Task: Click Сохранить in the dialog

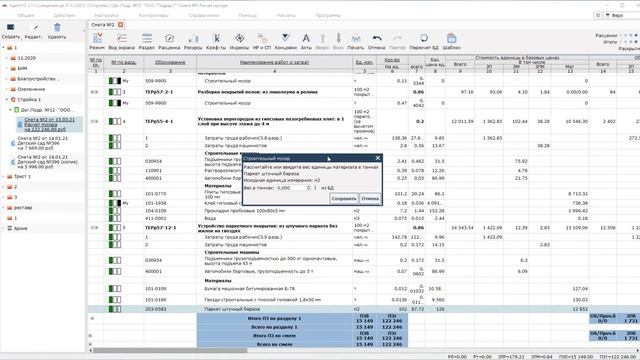Action: tap(344, 198)
